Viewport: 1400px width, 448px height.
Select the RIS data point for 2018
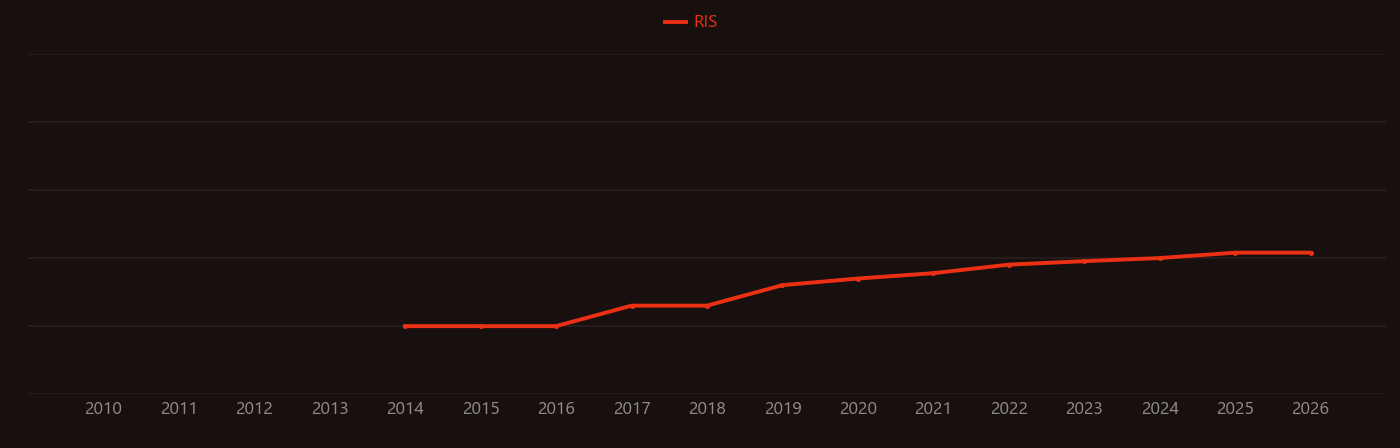point(707,306)
